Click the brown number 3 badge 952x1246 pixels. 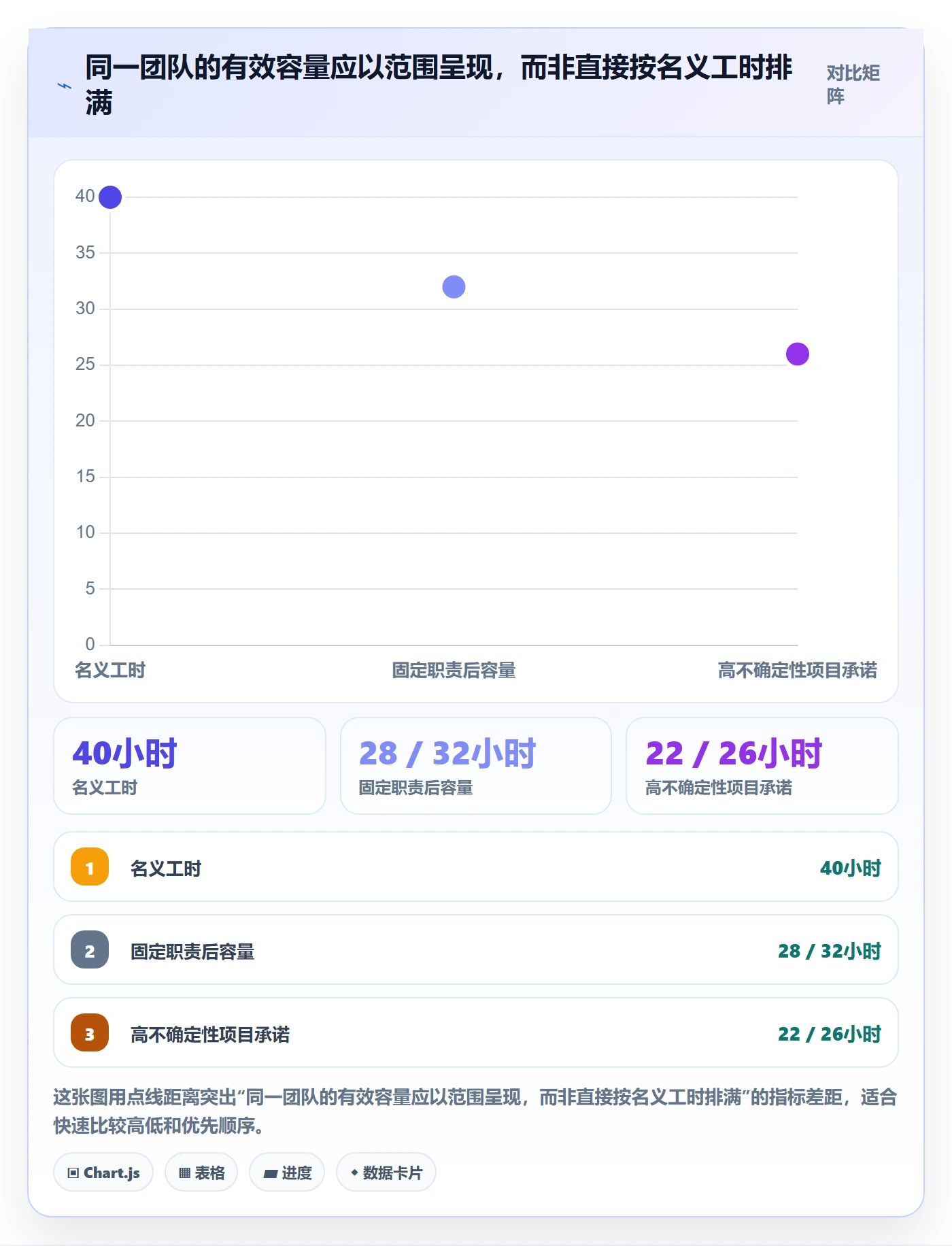coord(90,1033)
